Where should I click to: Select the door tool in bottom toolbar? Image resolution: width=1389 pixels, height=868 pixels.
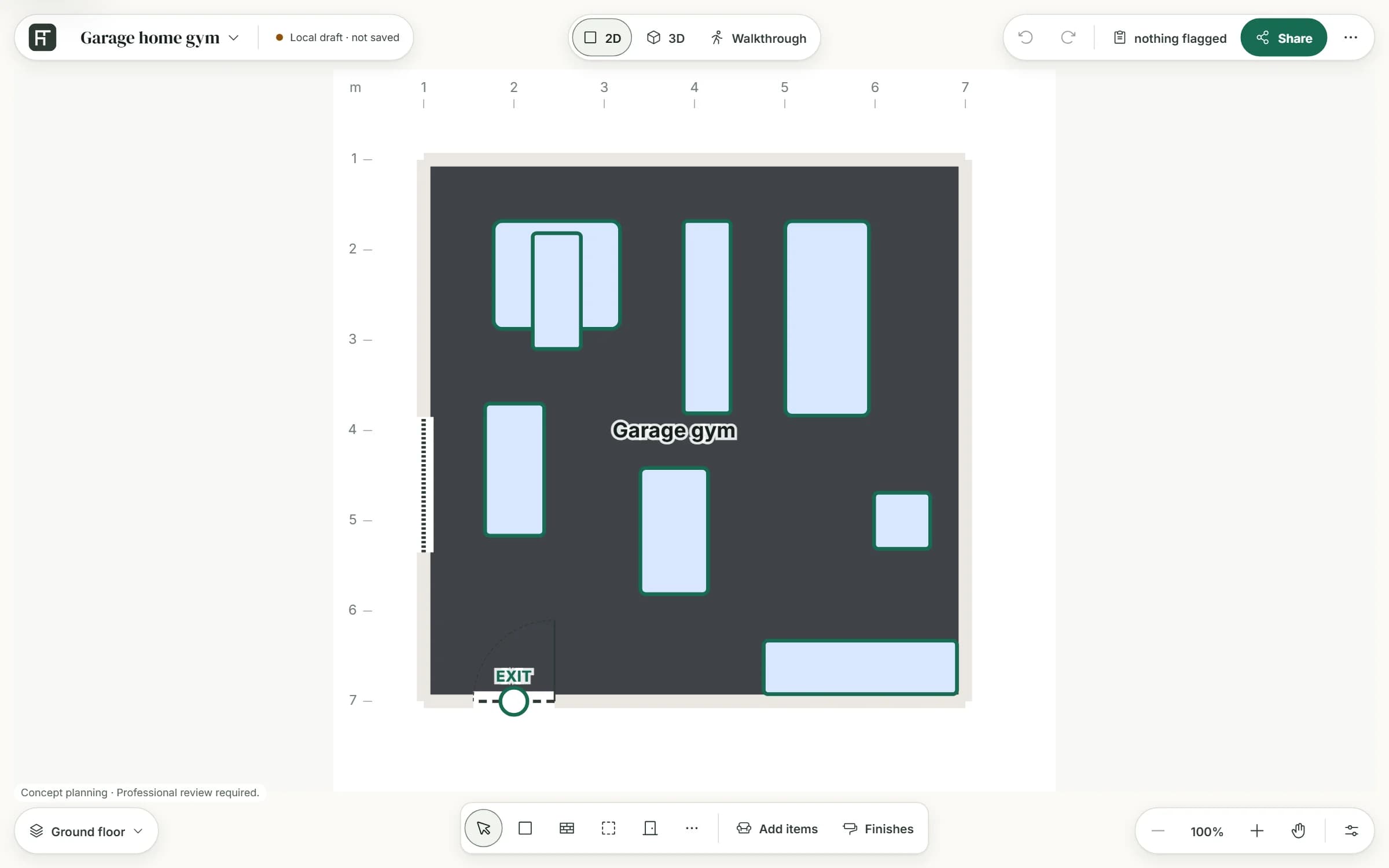pos(650,828)
